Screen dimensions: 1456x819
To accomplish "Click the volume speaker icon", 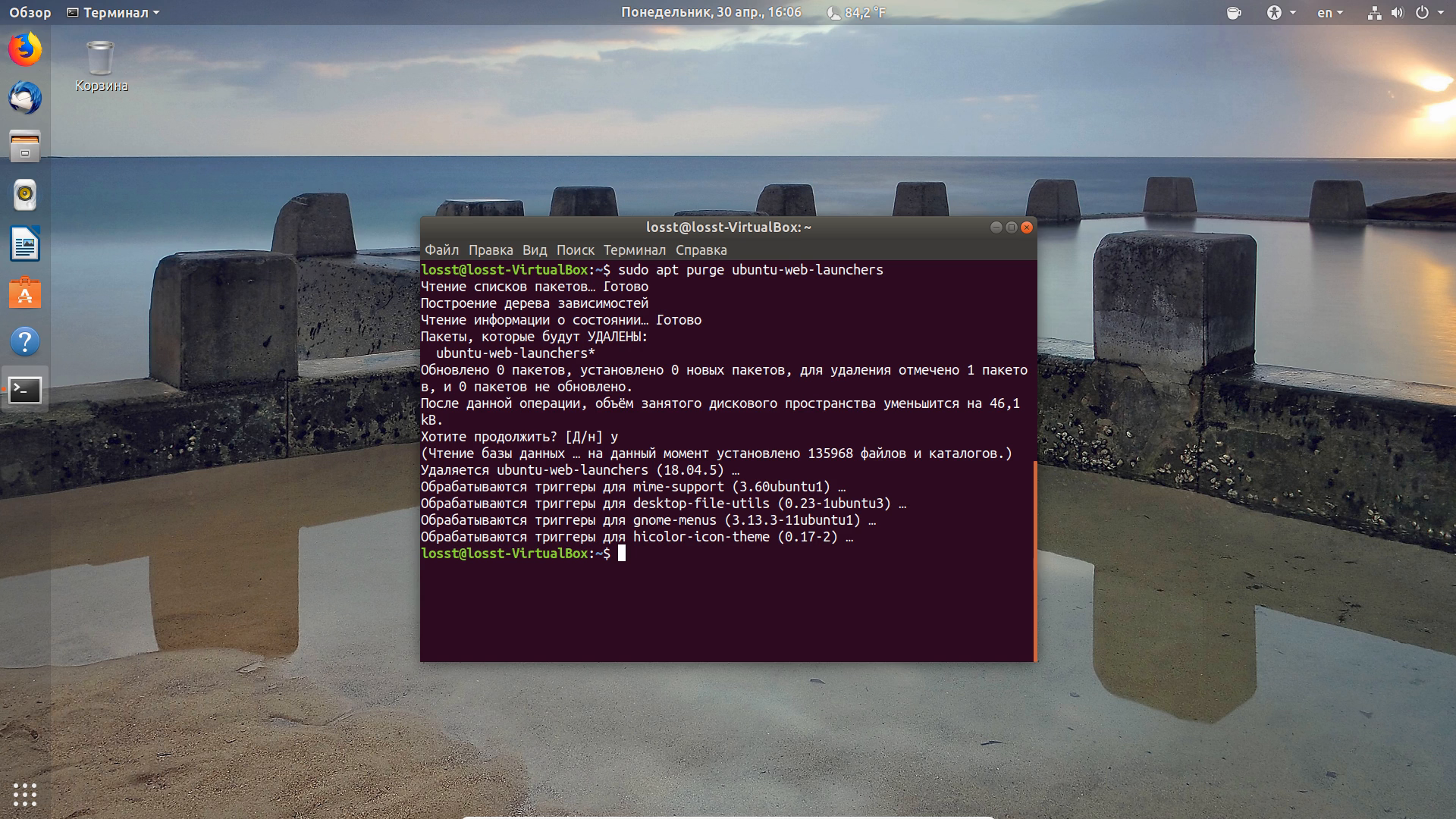I will pyautogui.click(x=1397, y=12).
